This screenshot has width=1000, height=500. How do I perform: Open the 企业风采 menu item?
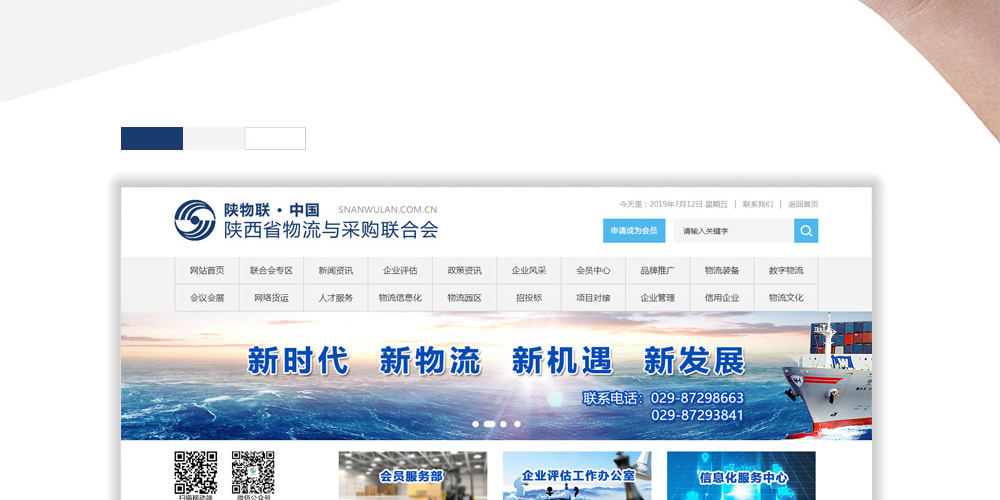point(529,270)
